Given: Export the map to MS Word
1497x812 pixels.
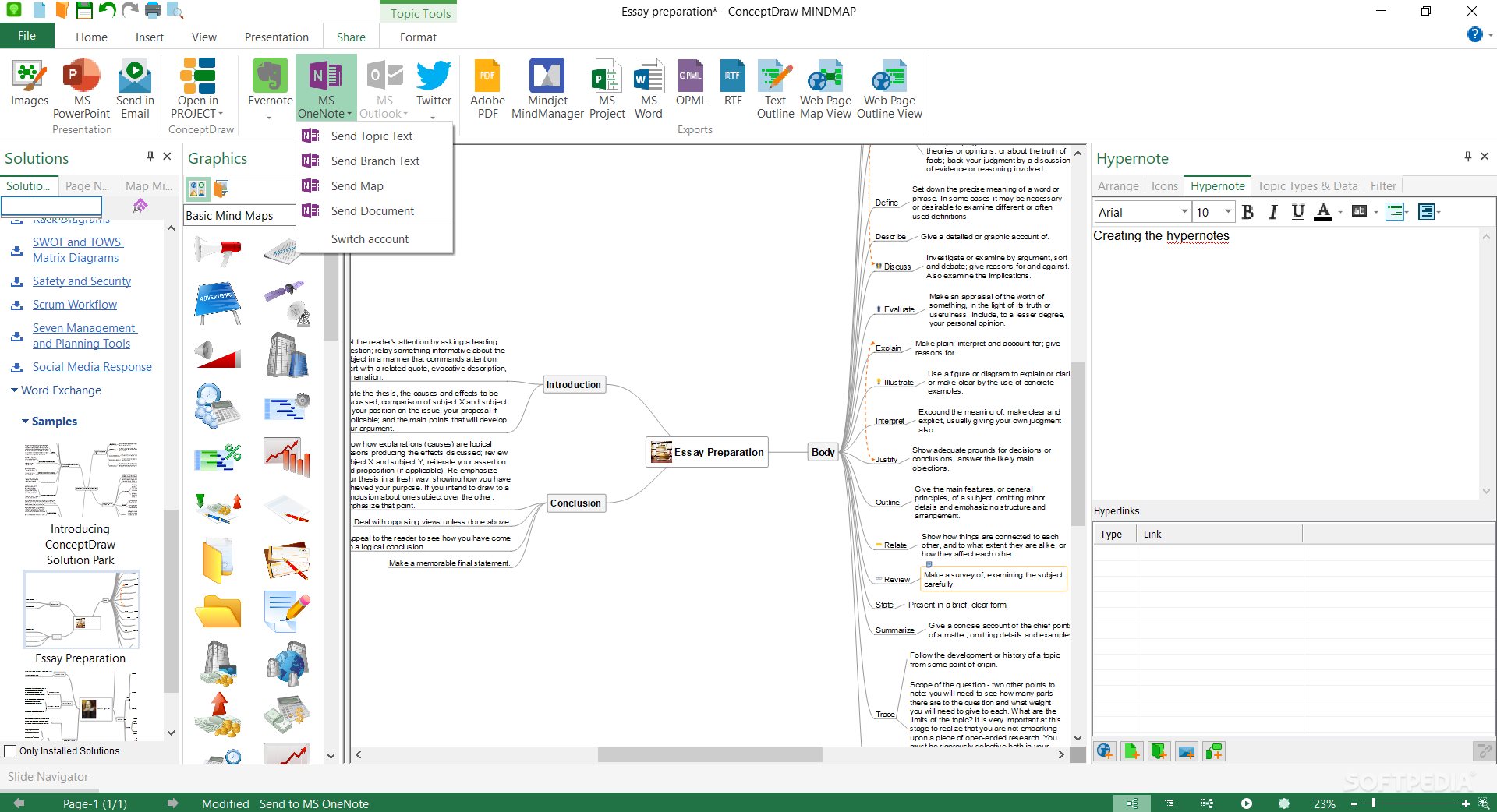Looking at the screenshot, I should click(648, 88).
